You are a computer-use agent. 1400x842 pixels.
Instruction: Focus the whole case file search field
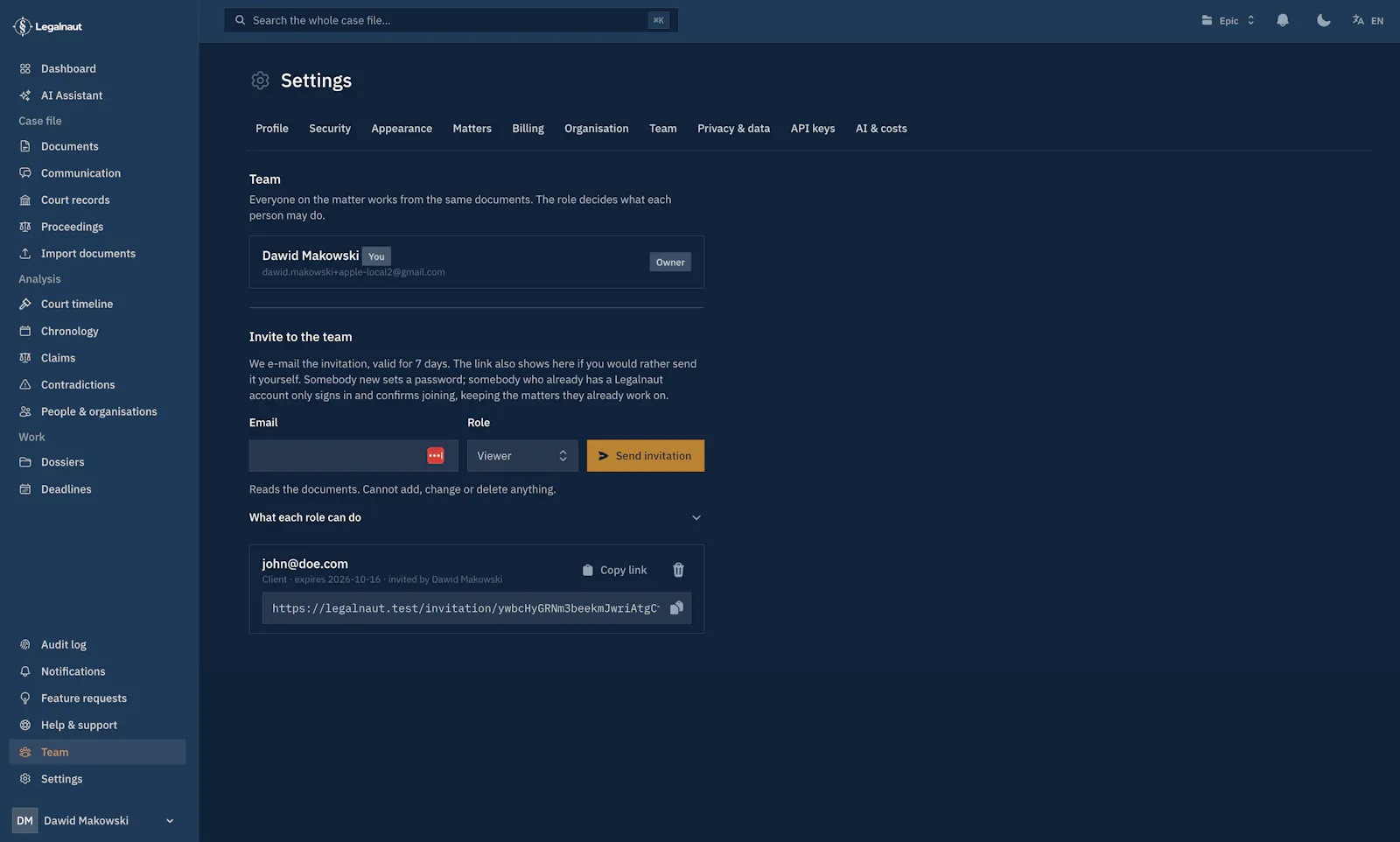[x=451, y=20]
